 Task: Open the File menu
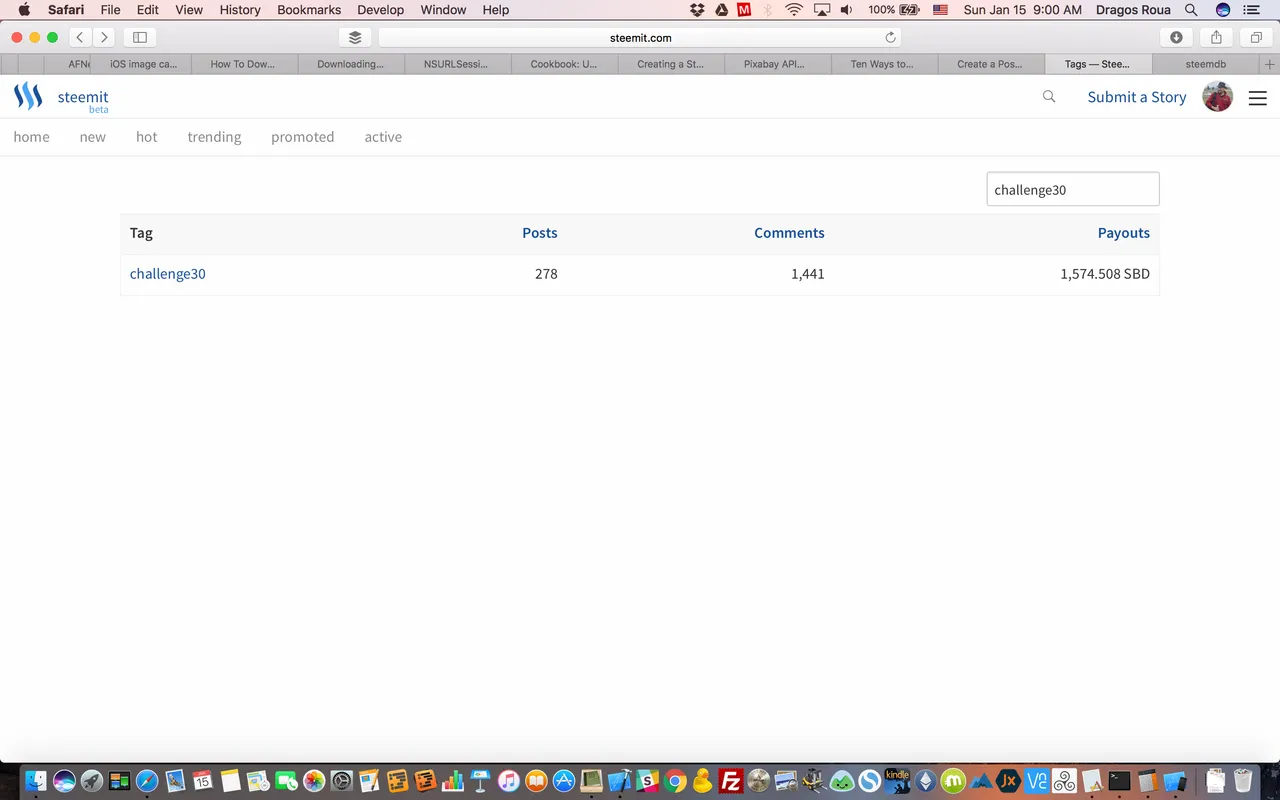pyautogui.click(x=110, y=10)
